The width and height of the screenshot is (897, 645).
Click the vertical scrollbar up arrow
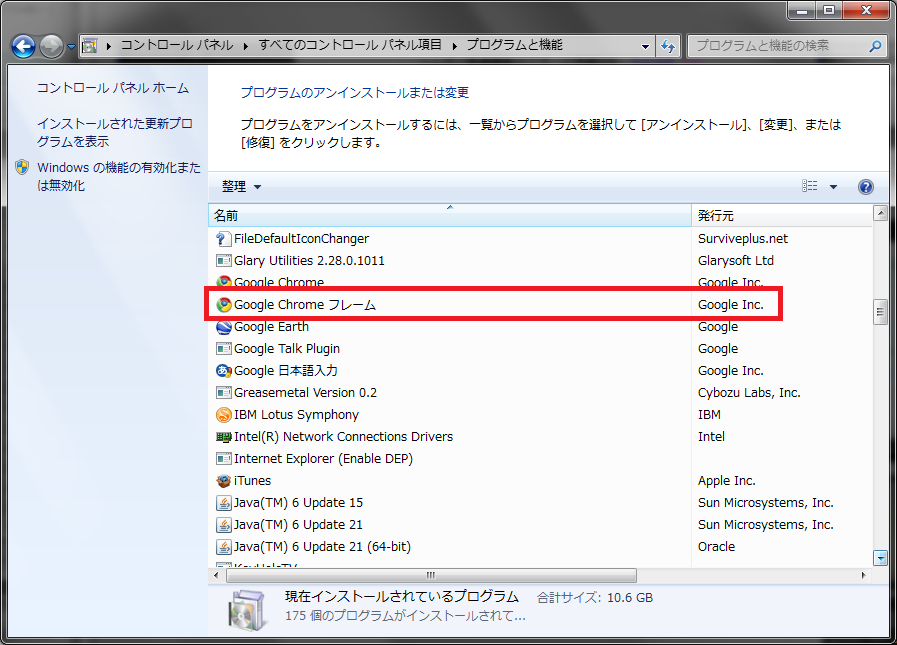880,214
